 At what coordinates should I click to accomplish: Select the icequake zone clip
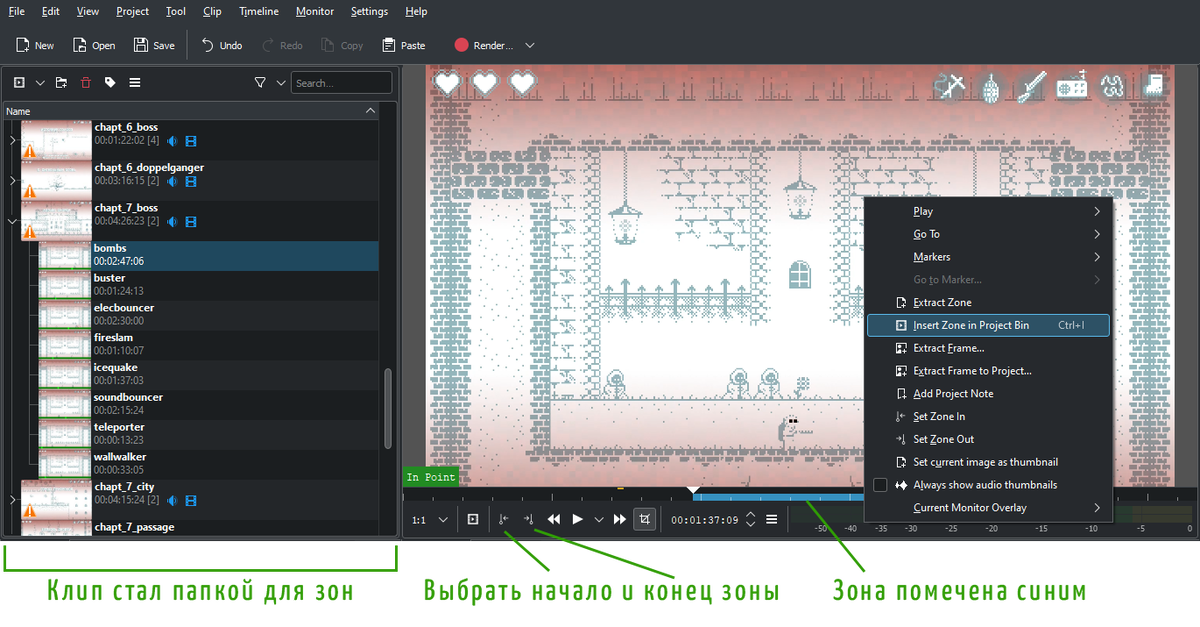point(208,375)
